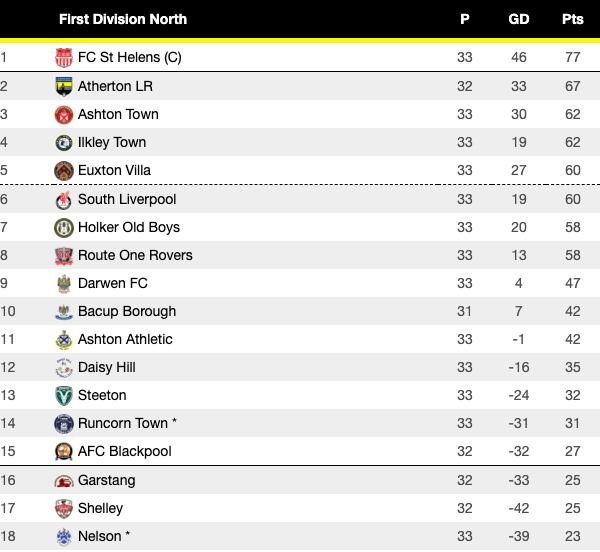Click the Ashton Town crest icon
The width and height of the screenshot is (600, 552).
pos(64,114)
